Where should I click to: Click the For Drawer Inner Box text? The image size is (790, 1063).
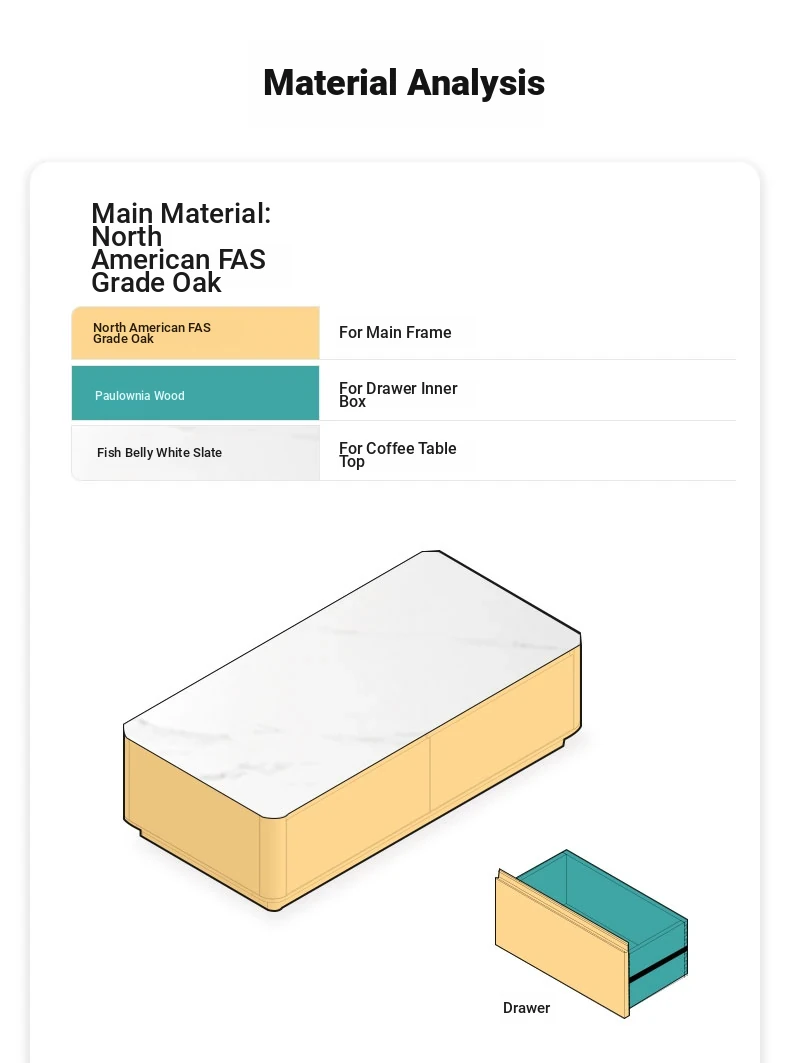tap(398, 395)
